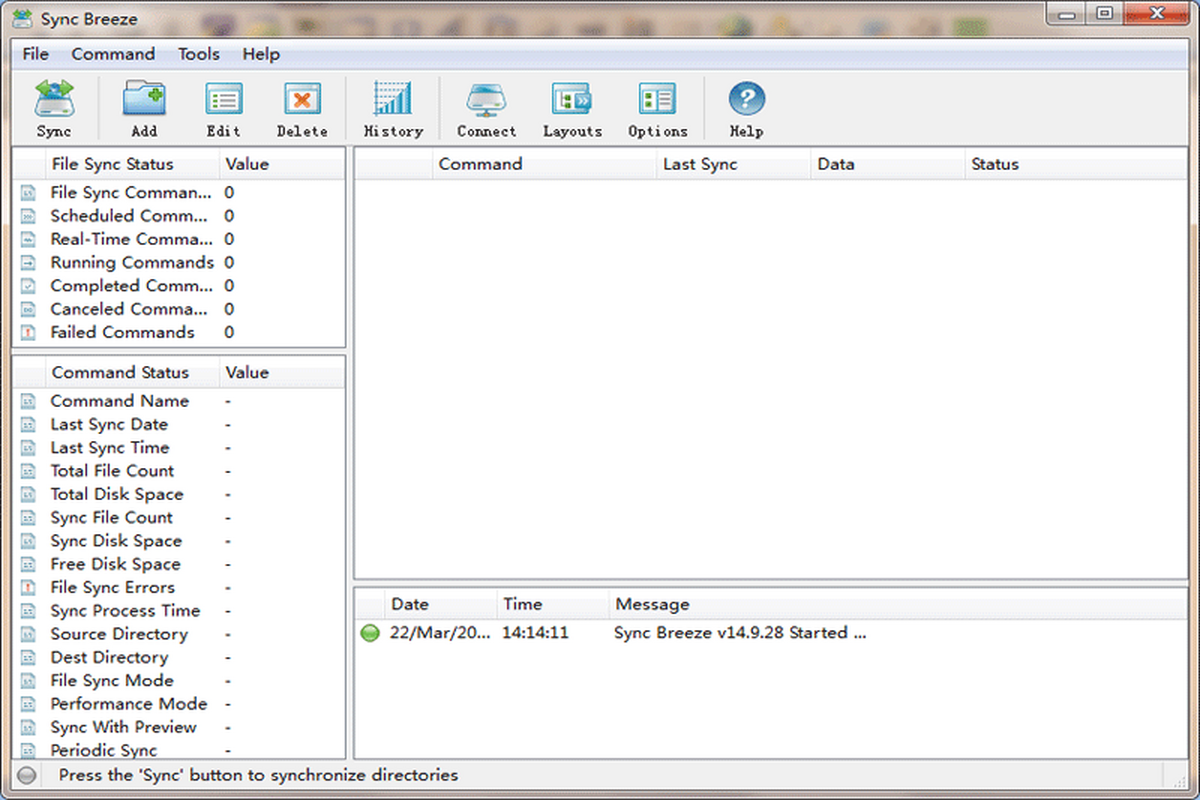1200x800 pixels.
Task: Select the Canceled Commands row
Action: point(180,309)
